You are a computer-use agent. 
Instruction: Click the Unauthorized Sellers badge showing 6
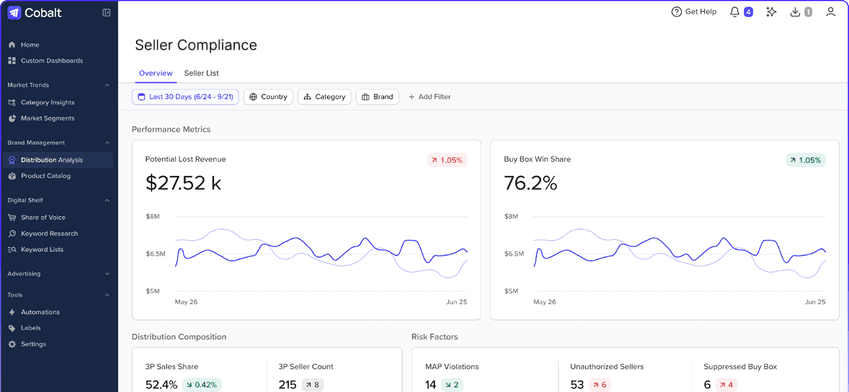click(x=600, y=385)
